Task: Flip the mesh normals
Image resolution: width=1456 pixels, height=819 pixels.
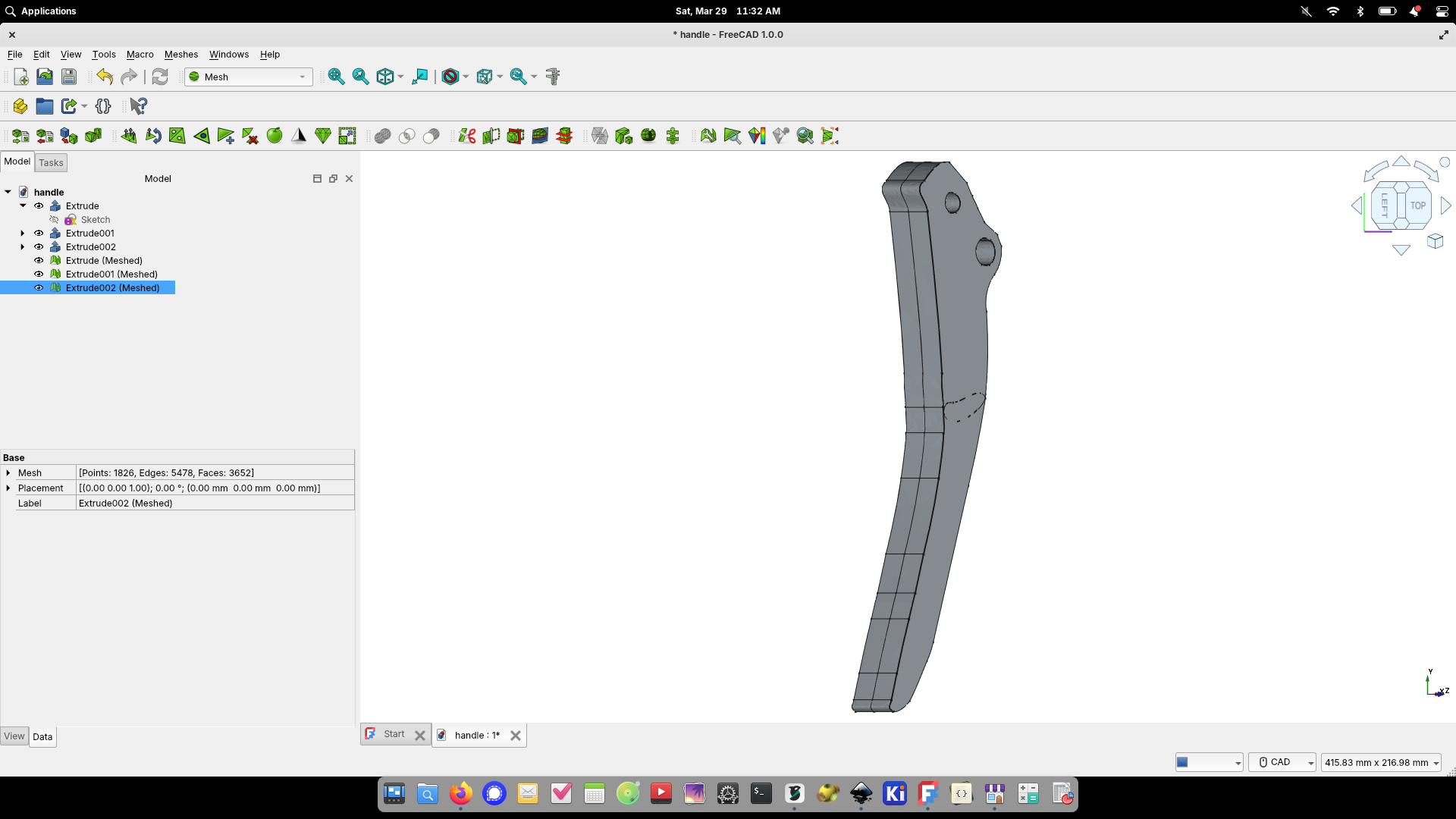Action: click(152, 136)
